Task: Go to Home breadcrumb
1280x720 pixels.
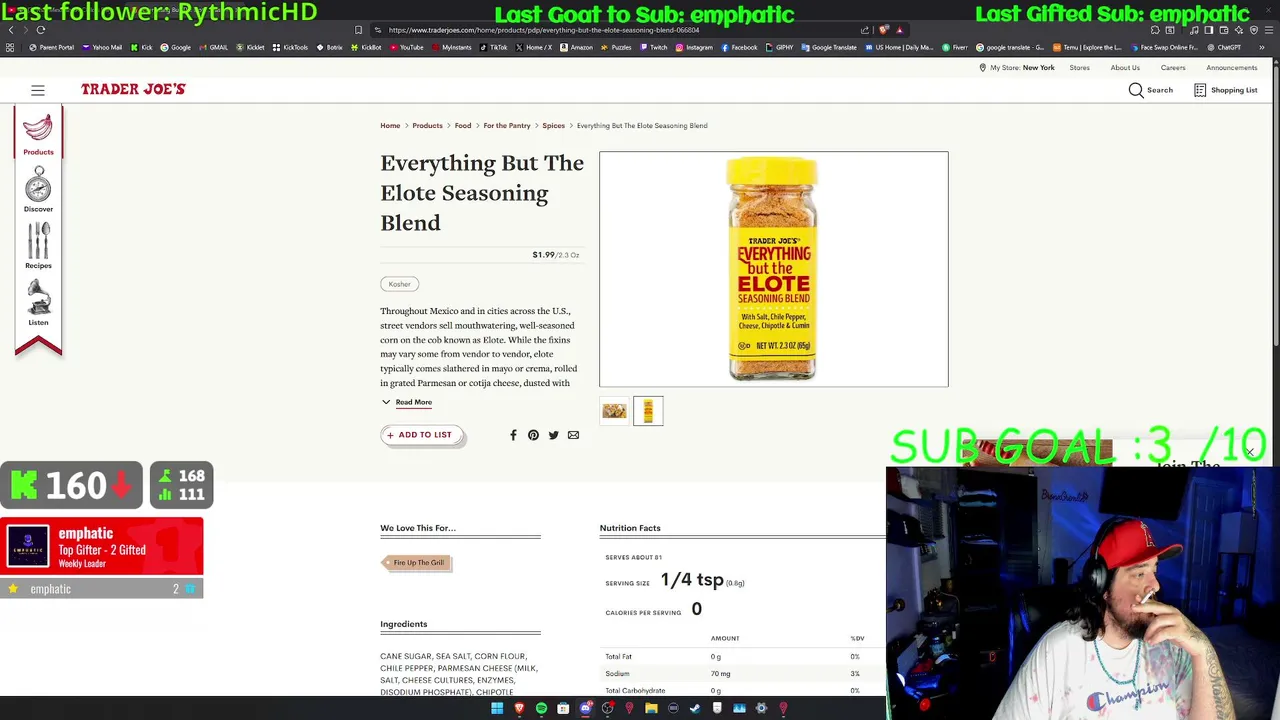Action: tap(390, 126)
